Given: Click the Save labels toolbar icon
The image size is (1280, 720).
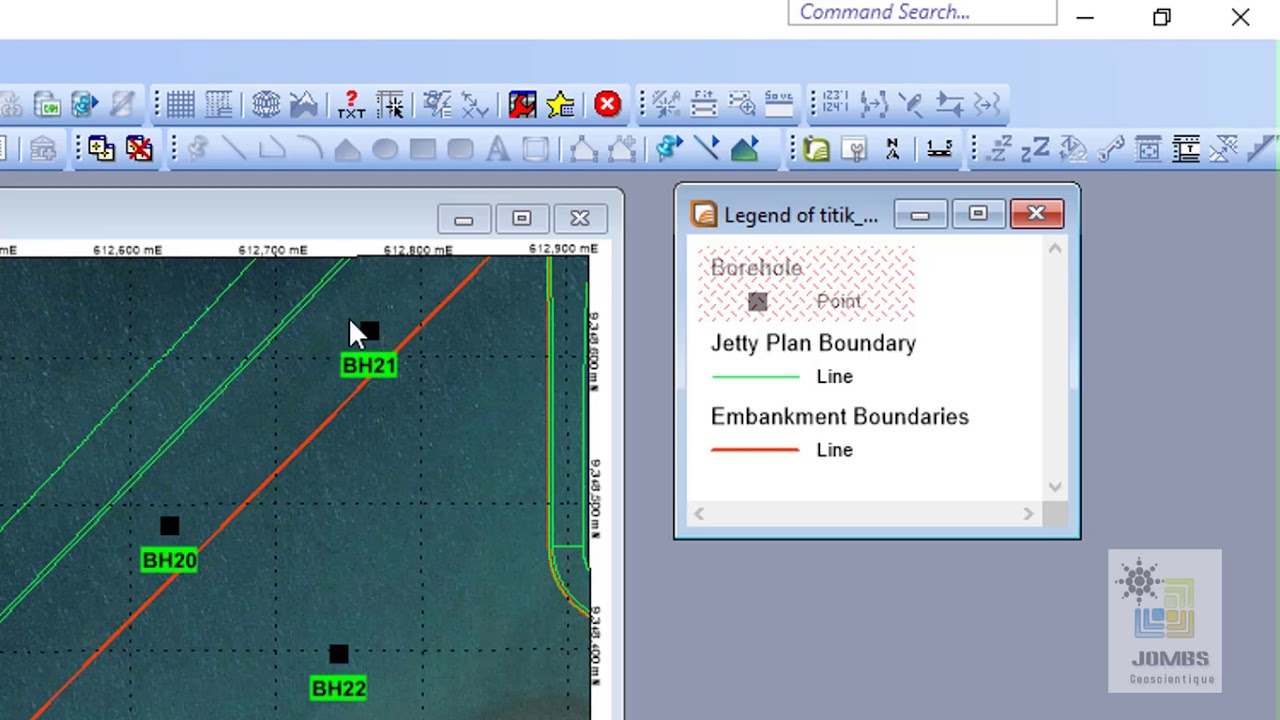Looking at the screenshot, I should click(778, 104).
